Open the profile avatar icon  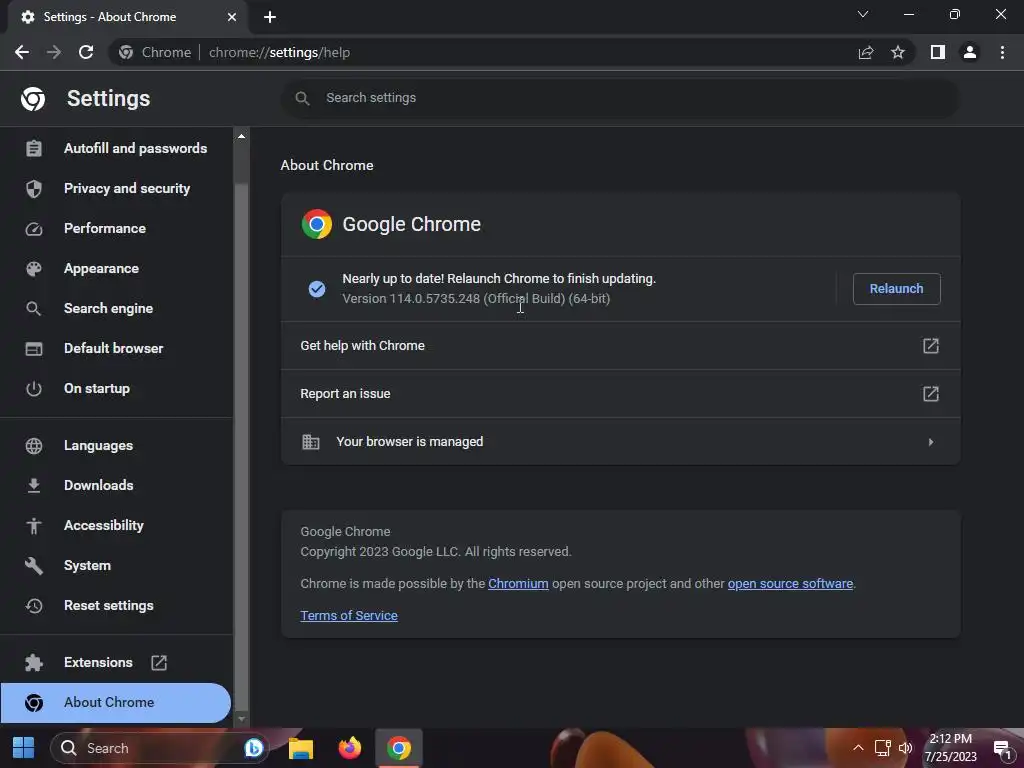click(970, 52)
